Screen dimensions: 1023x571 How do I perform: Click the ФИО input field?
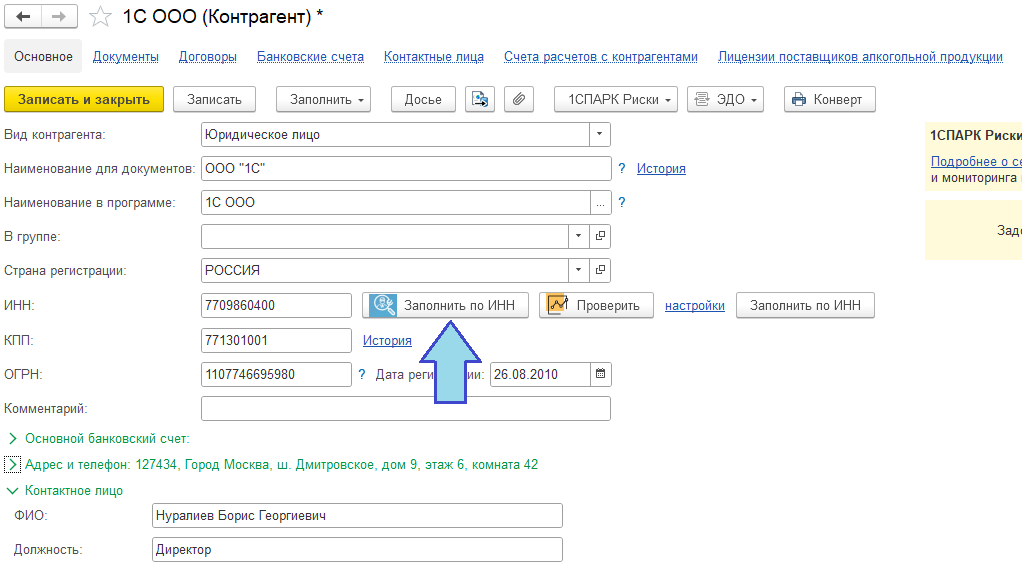point(357,516)
